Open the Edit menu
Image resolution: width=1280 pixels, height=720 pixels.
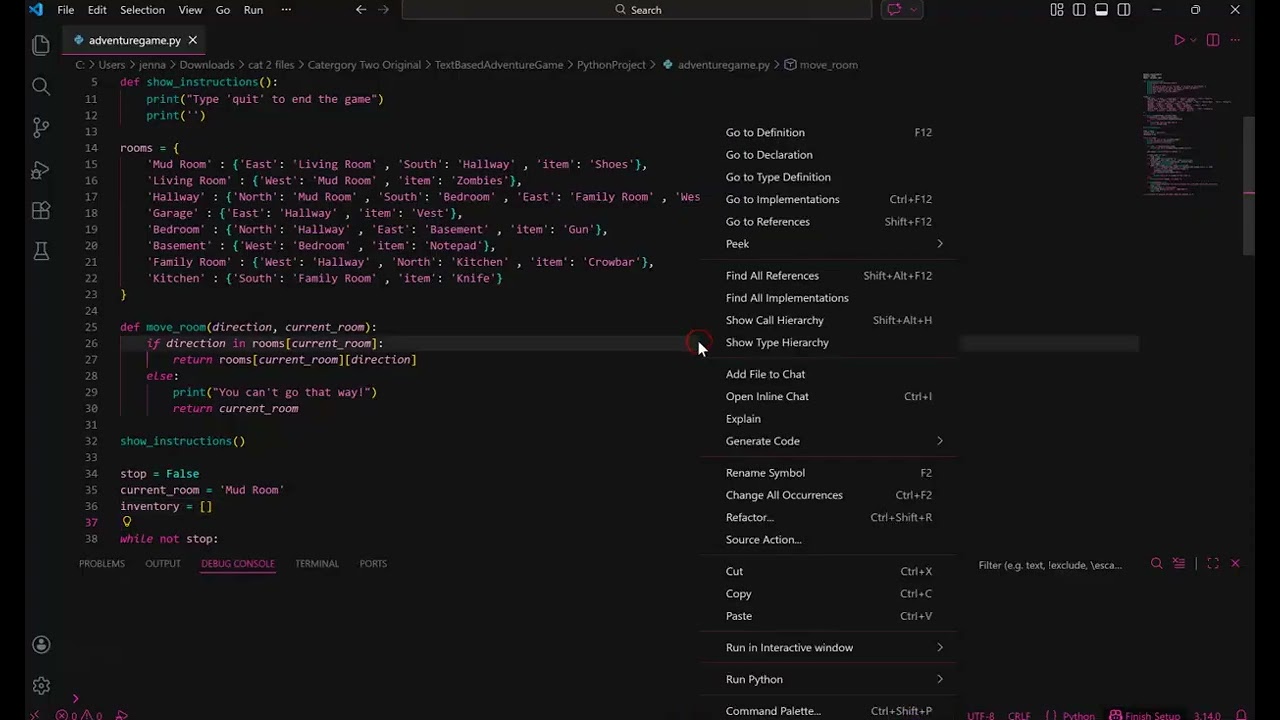click(97, 10)
